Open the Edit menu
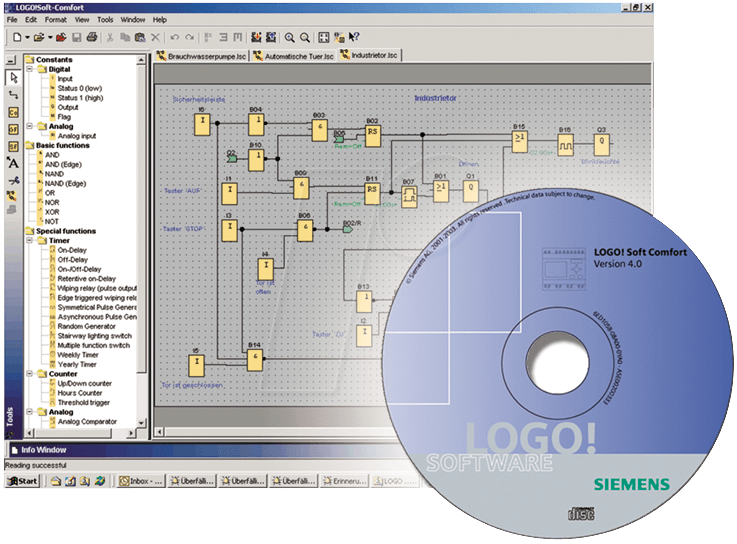 (31, 20)
